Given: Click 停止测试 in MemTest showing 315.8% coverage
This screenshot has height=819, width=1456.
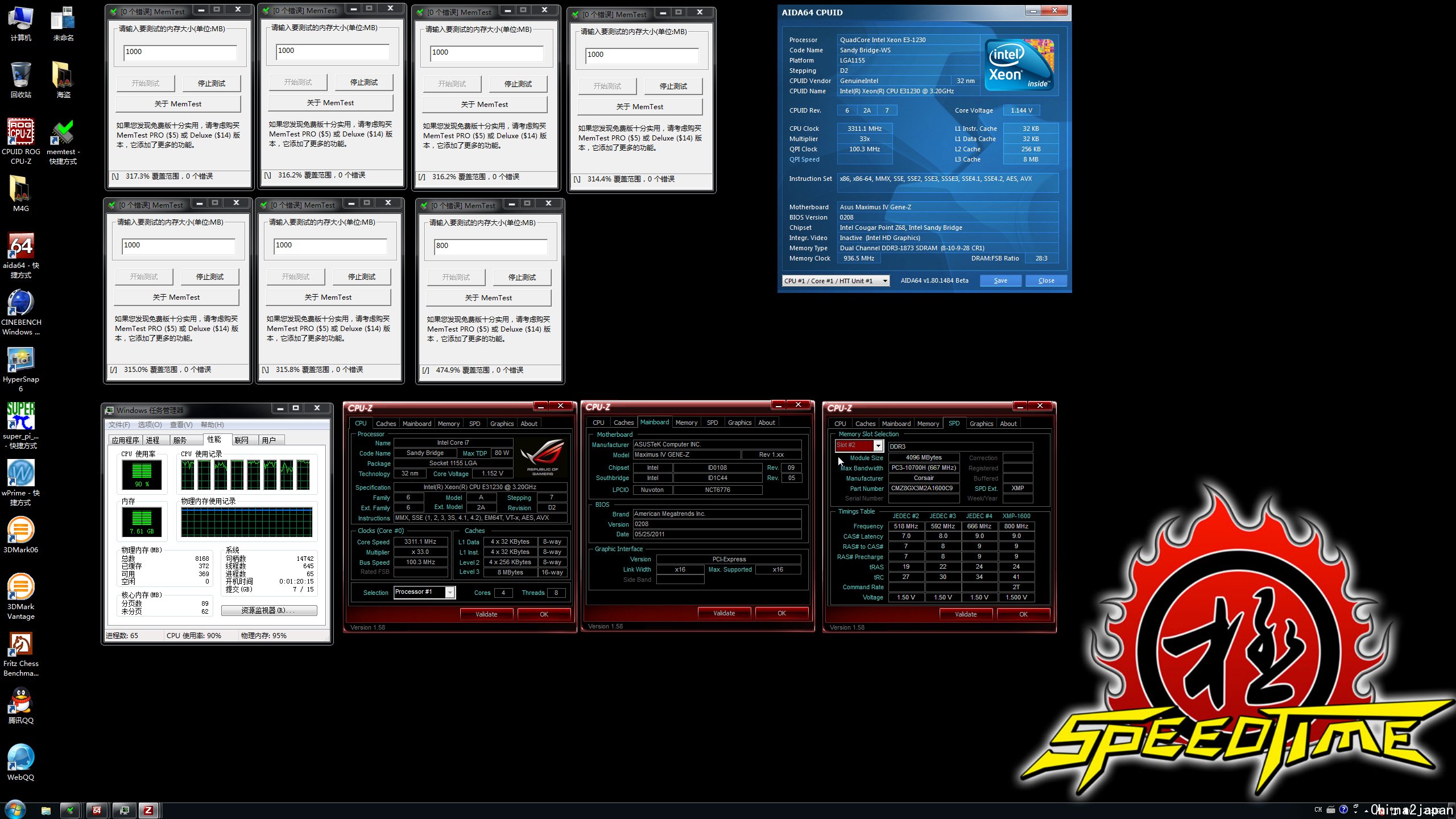Looking at the screenshot, I should pos(362,277).
